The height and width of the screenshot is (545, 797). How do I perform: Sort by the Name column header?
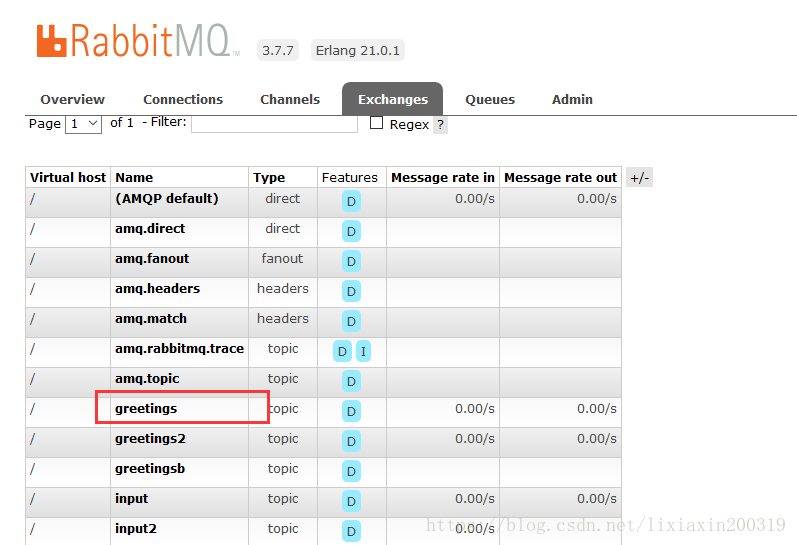(134, 177)
